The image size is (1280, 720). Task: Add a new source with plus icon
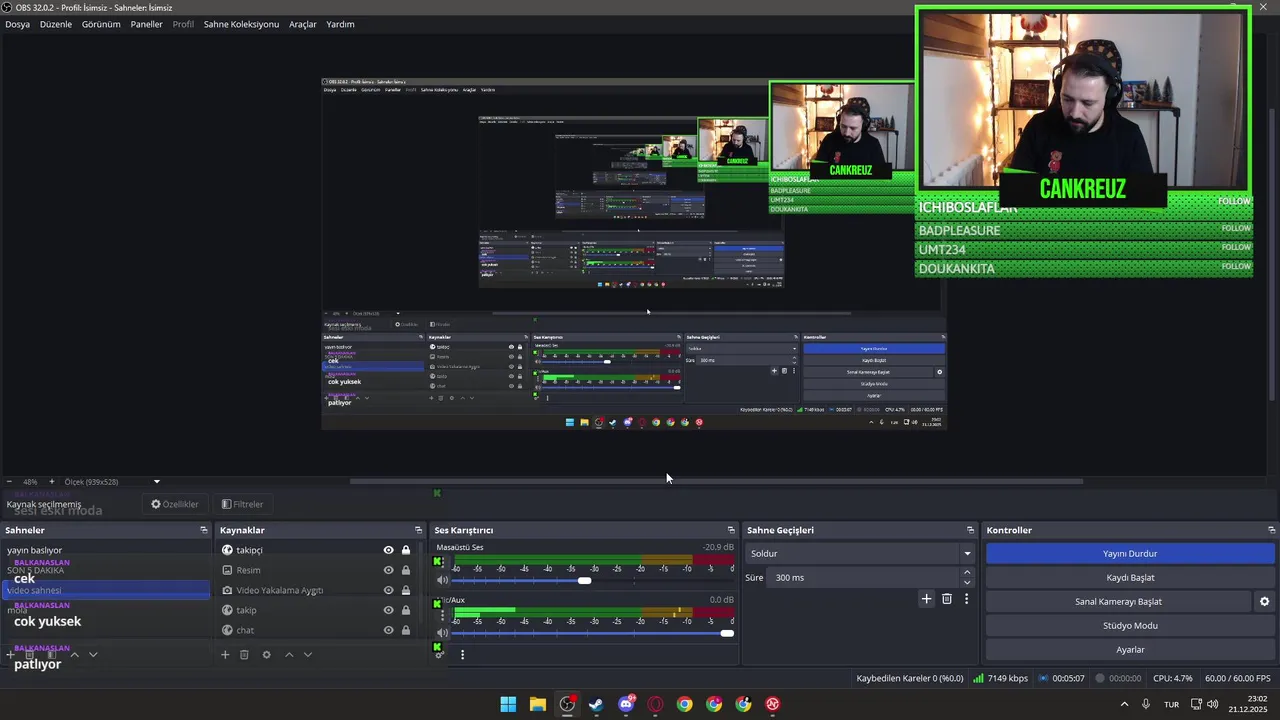[x=225, y=655]
